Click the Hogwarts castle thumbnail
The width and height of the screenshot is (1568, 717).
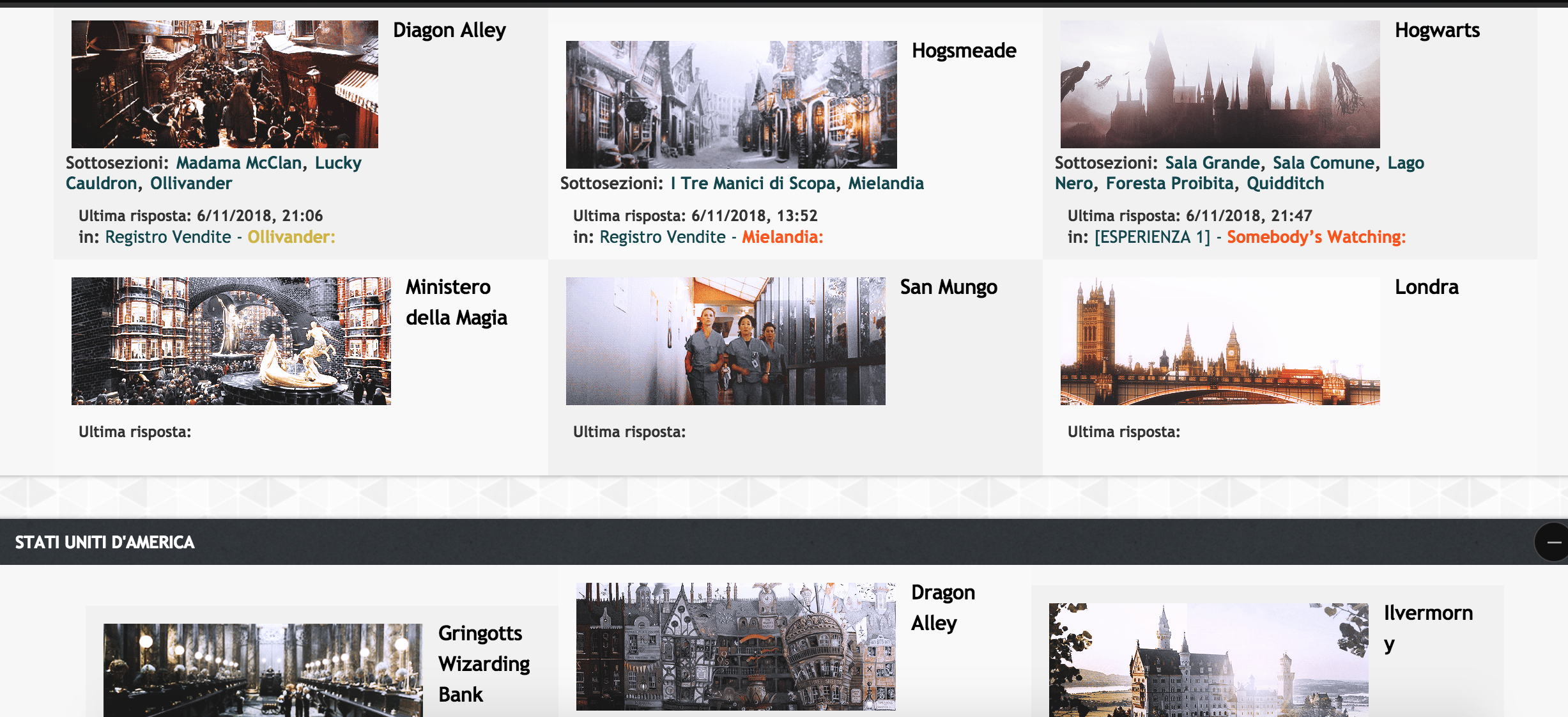pos(1220,84)
